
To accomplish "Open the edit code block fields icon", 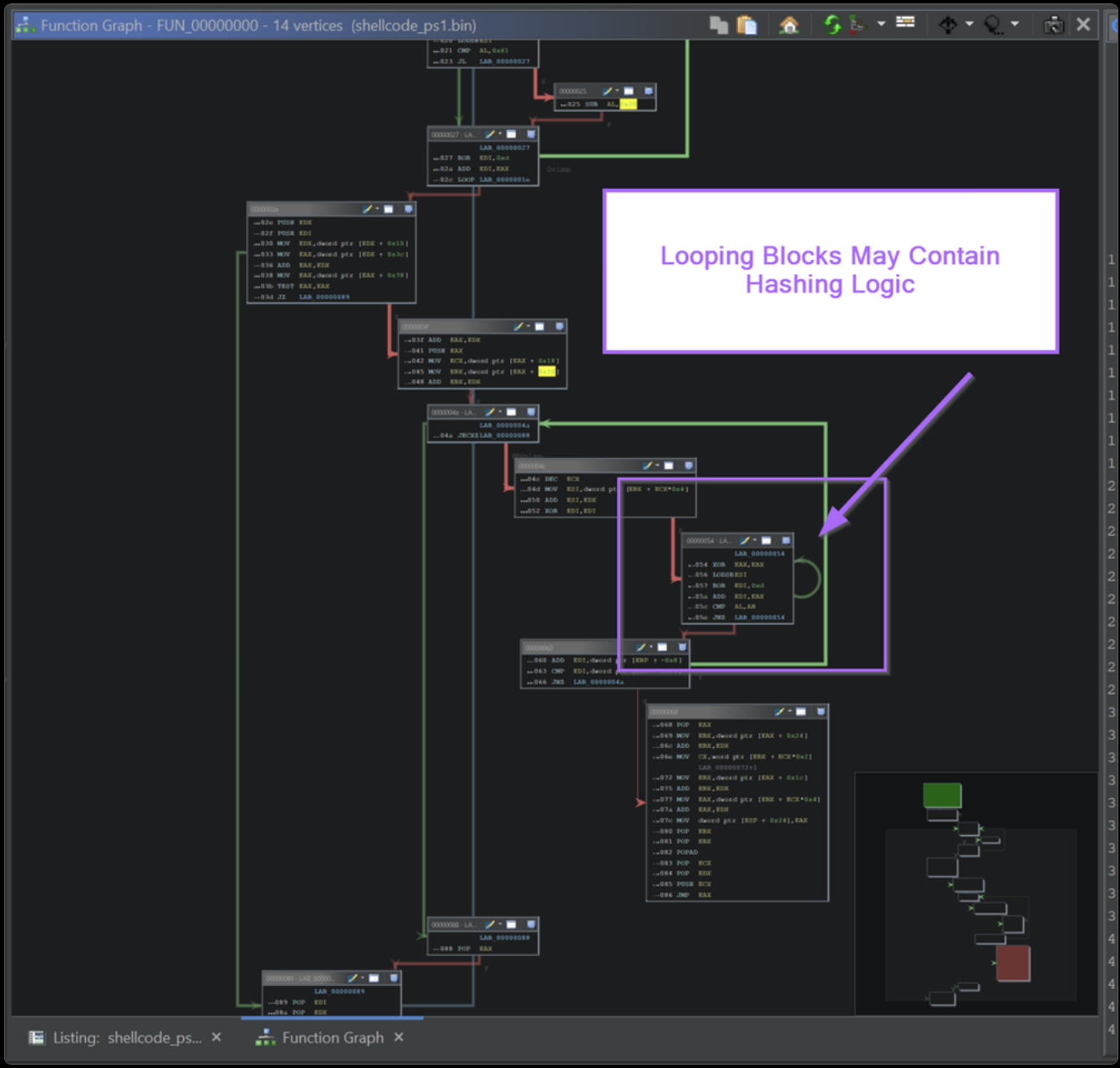I will [x=905, y=23].
